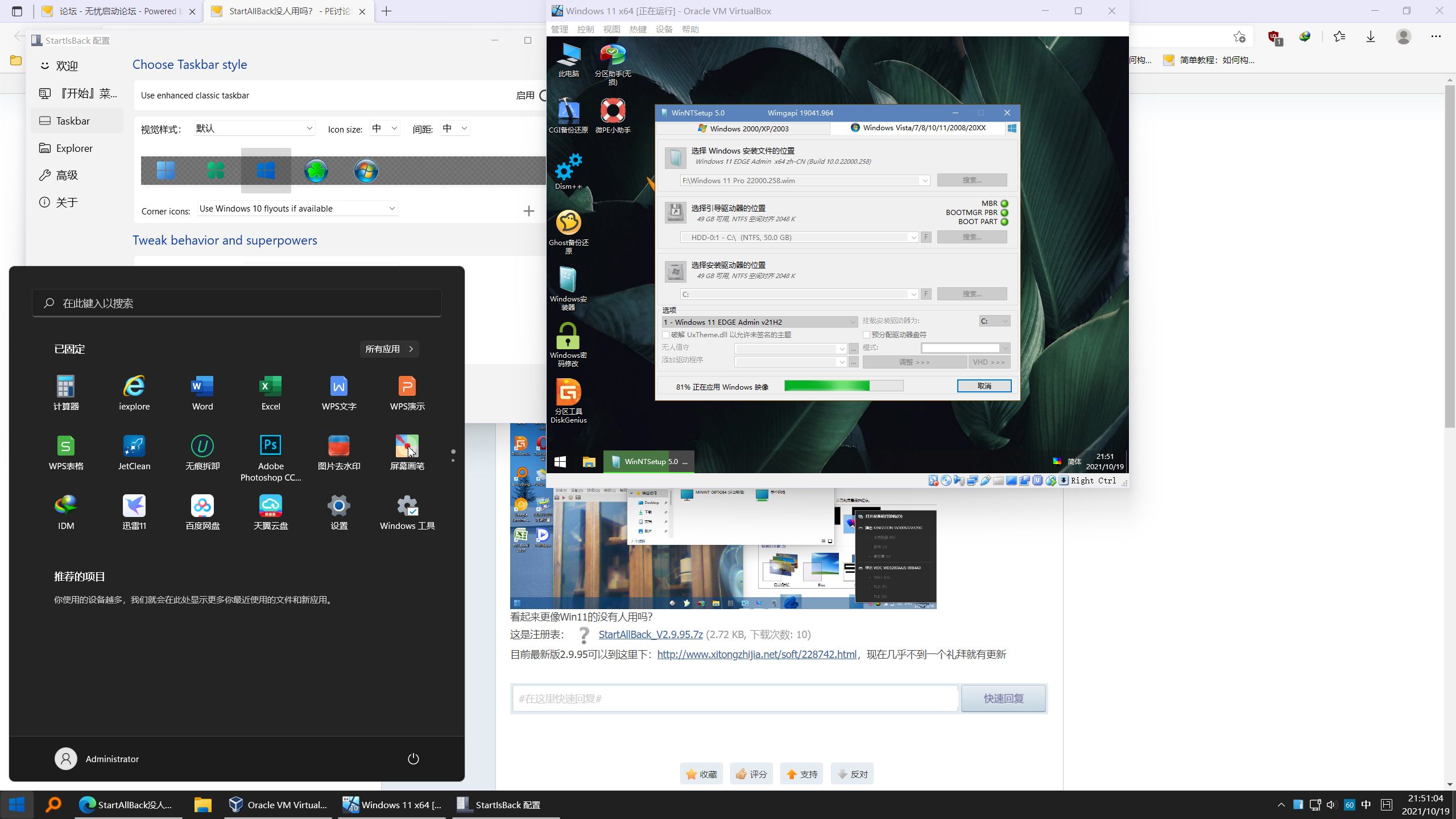
Task: Open the CGI备份还原 desktop icon in the VM
Action: point(568,115)
